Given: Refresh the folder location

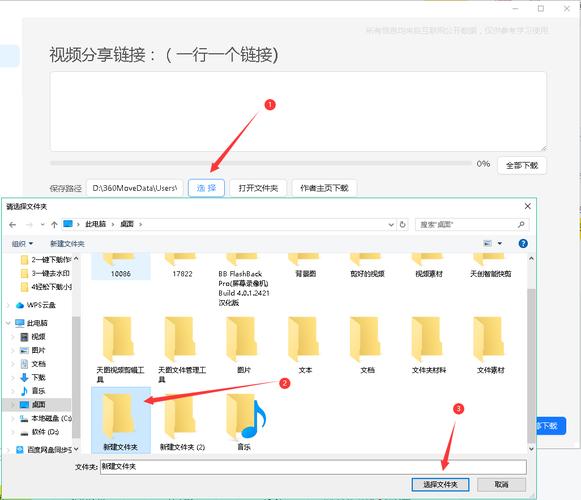Looking at the screenshot, I should 402,225.
